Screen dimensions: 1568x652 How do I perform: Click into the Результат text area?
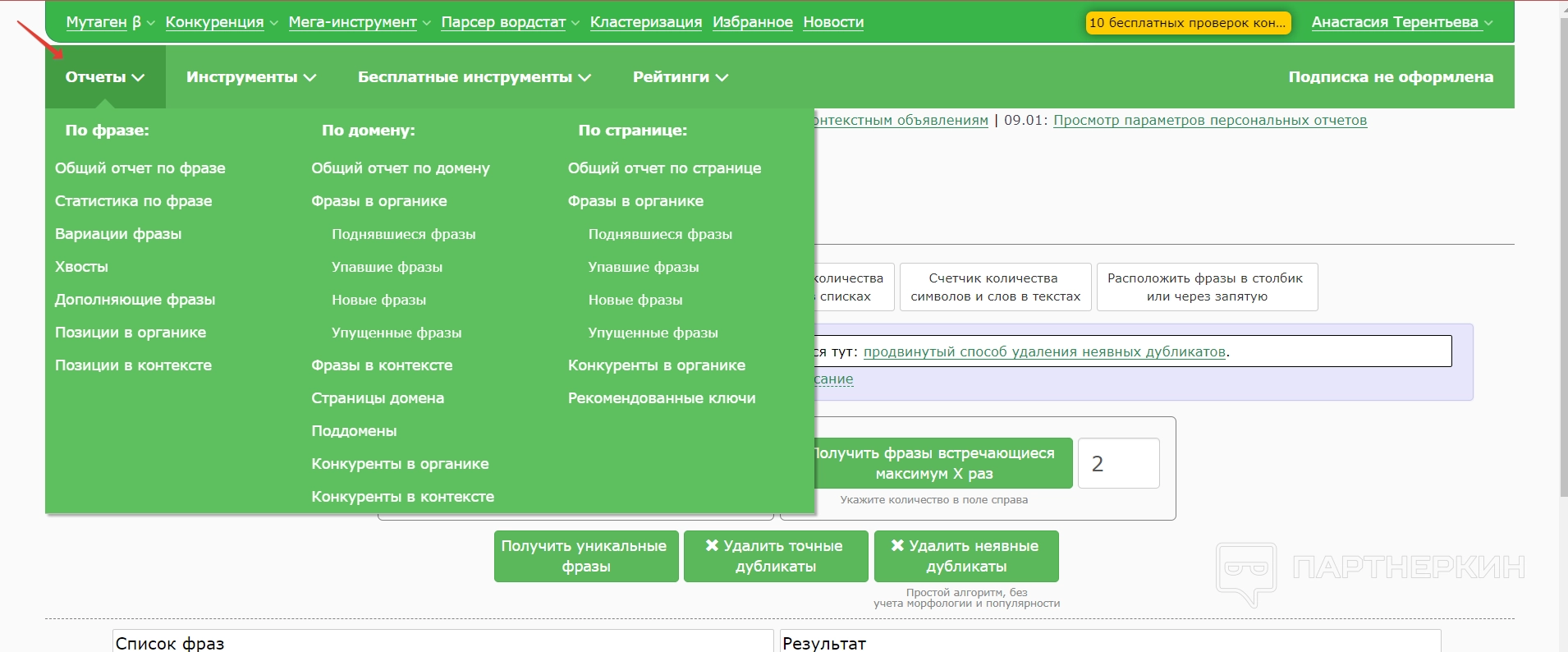click(1110, 641)
